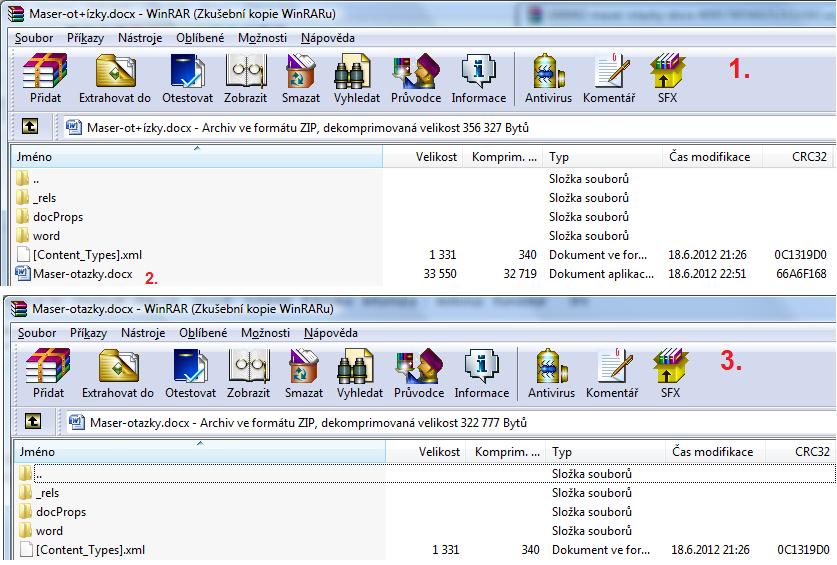Sort by Čas modifikace in Maser-ot+ízky window

713,156
